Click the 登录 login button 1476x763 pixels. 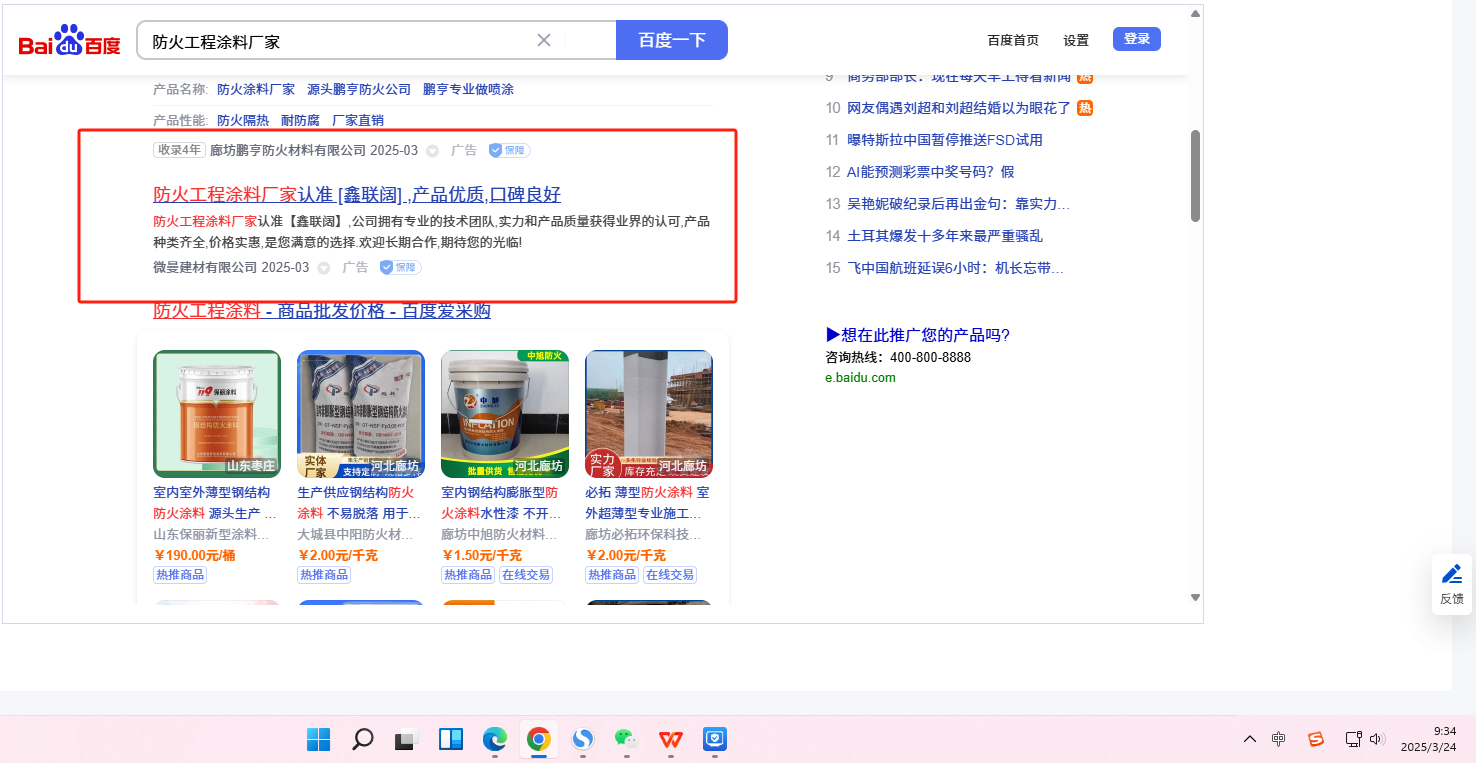coord(1137,39)
